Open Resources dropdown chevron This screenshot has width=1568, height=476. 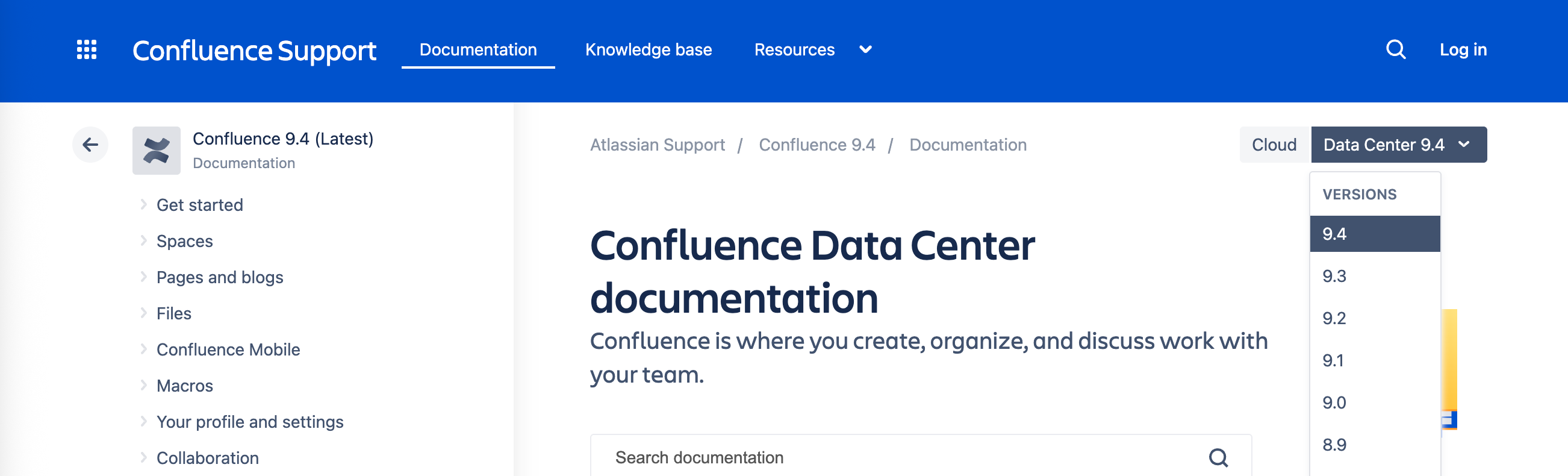(x=865, y=49)
